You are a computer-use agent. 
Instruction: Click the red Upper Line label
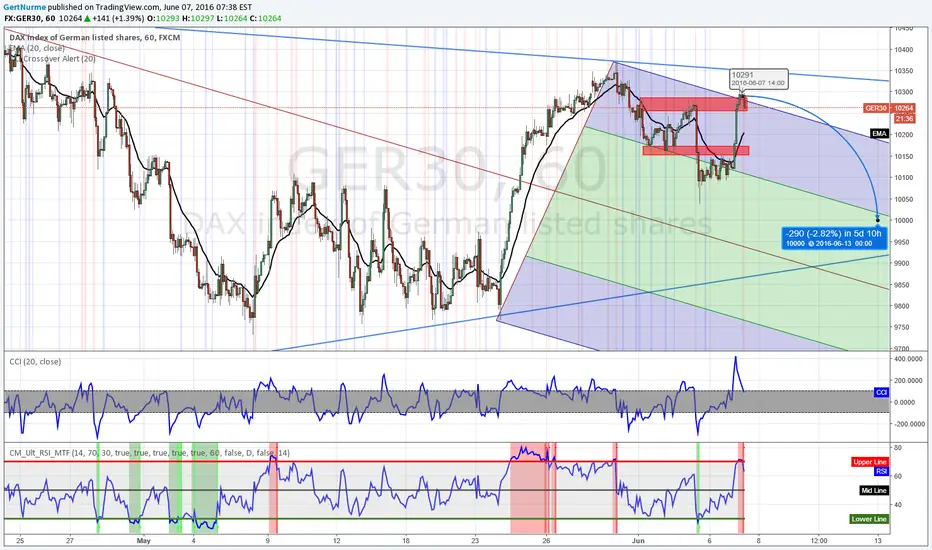[870, 462]
